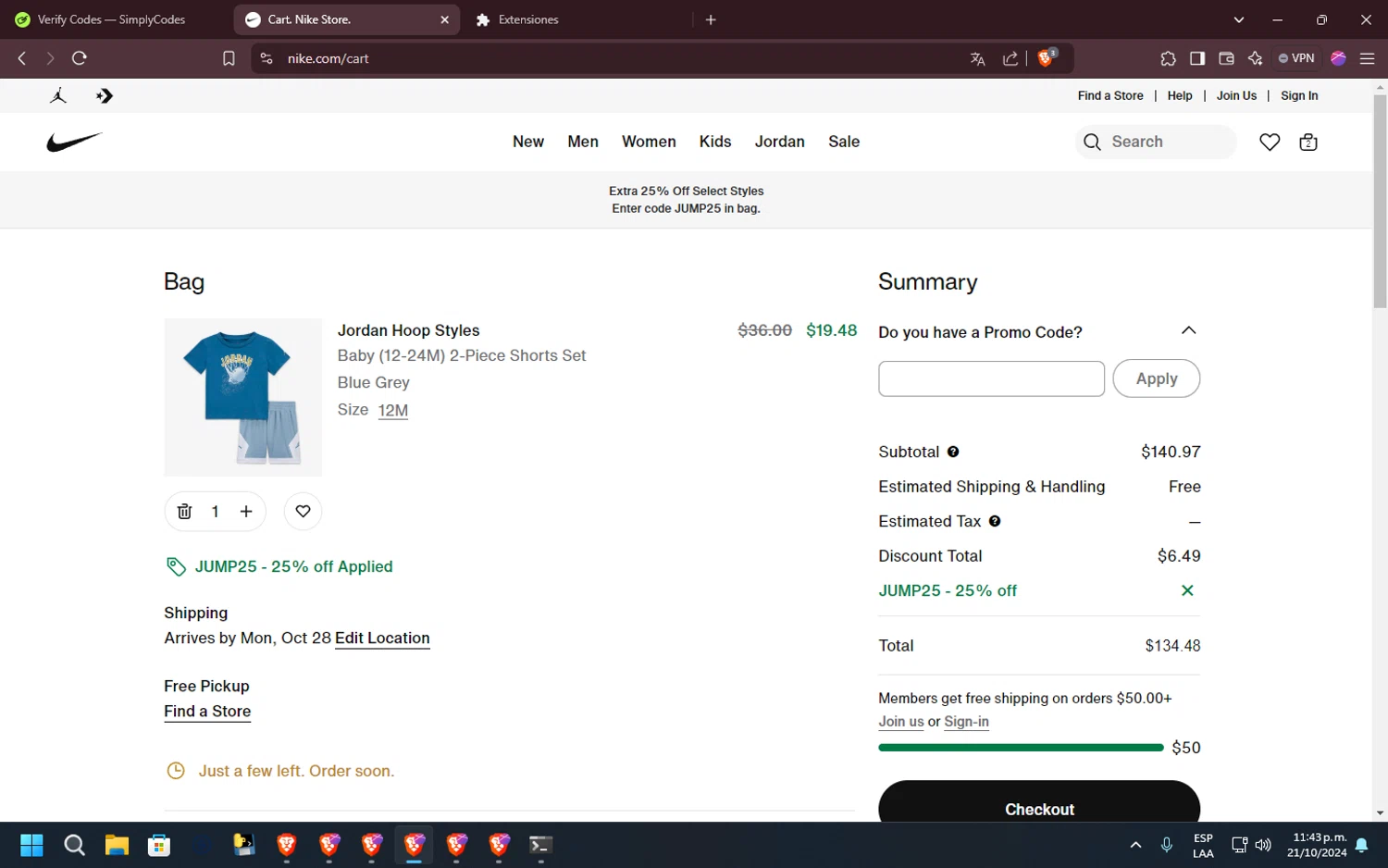Click the share page icon
This screenshot has width=1388, height=868.
click(x=1010, y=58)
